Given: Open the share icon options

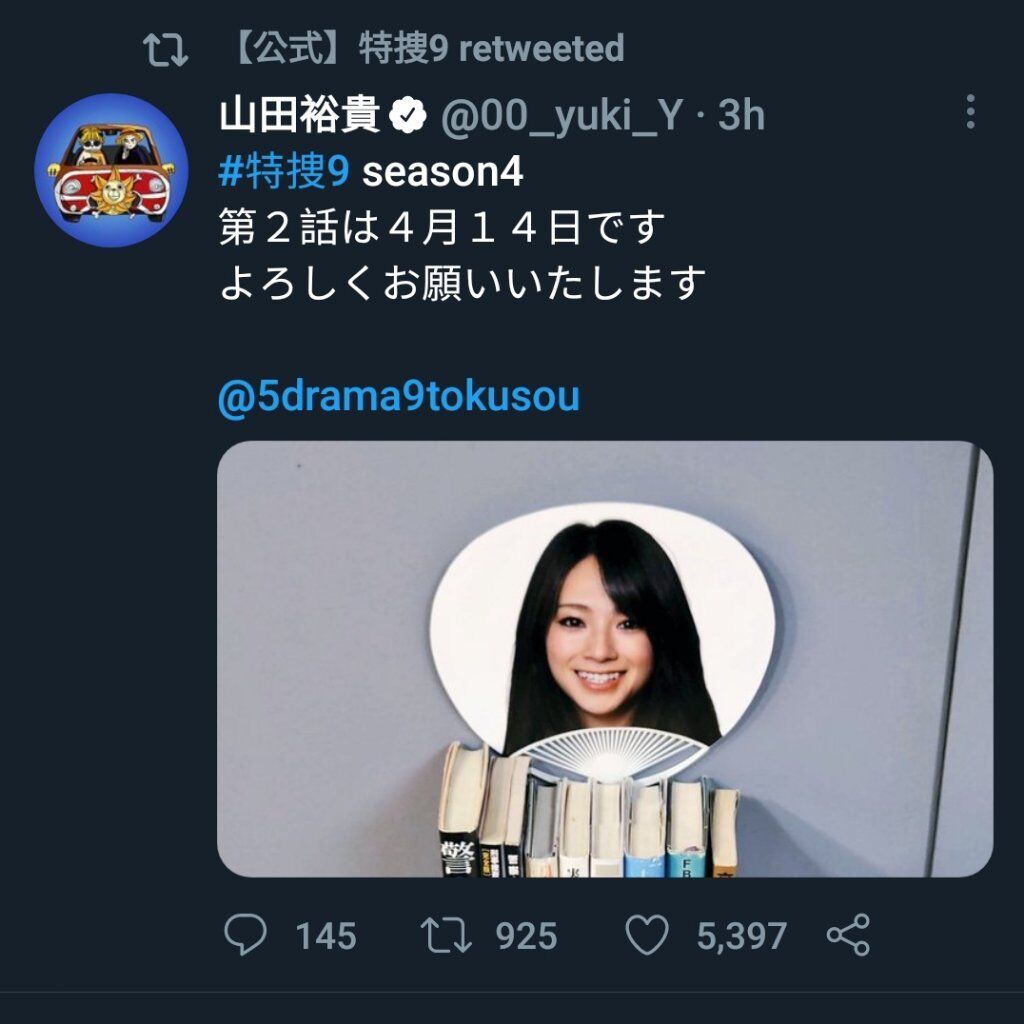Looking at the screenshot, I should [848, 935].
